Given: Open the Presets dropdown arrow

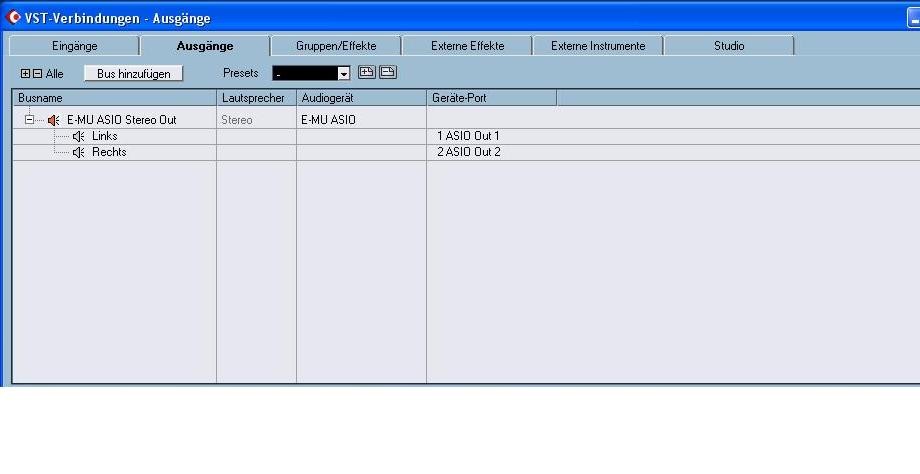Looking at the screenshot, I should click(x=344, y=73).
